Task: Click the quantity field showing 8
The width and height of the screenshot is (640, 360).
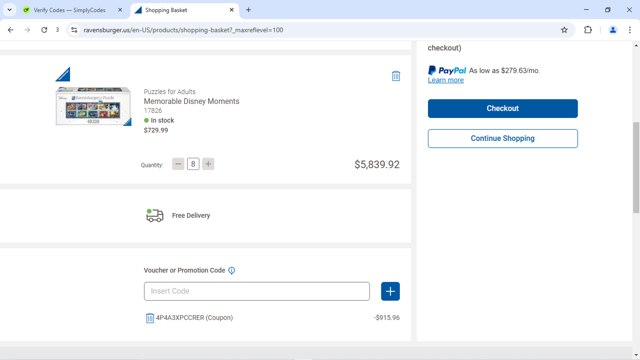Action: click(x=193, y=164)
